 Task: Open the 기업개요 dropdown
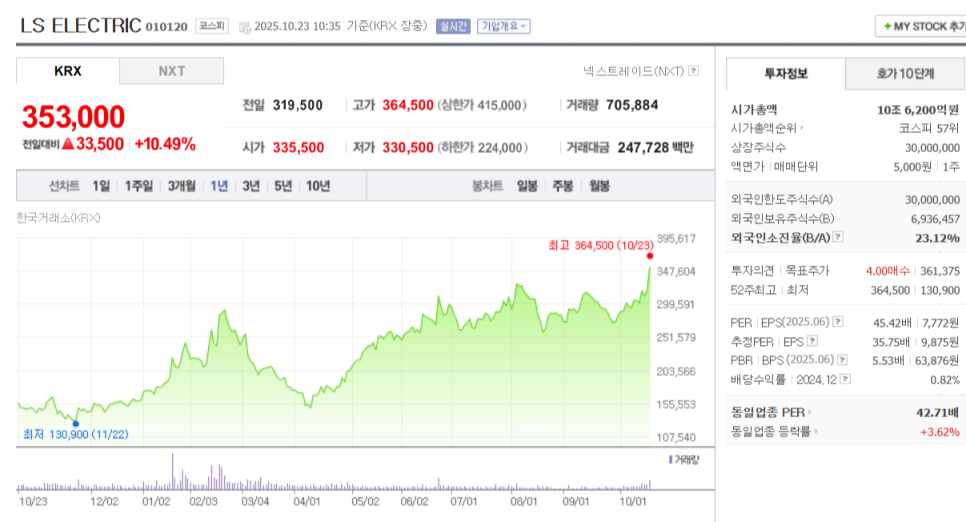[504, 27]
